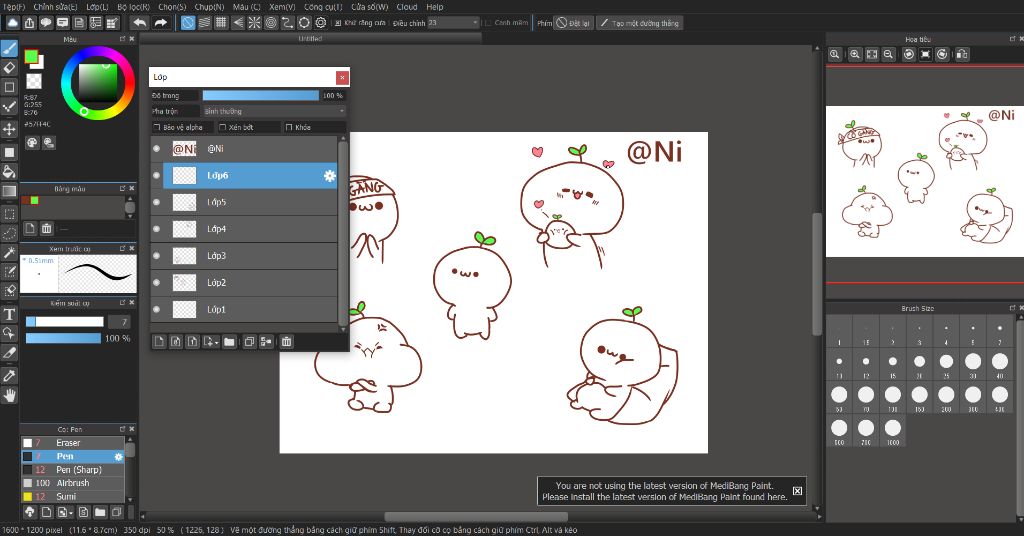
Task: Click the cloud save icon in toolbar
Action: click(12, 23)
